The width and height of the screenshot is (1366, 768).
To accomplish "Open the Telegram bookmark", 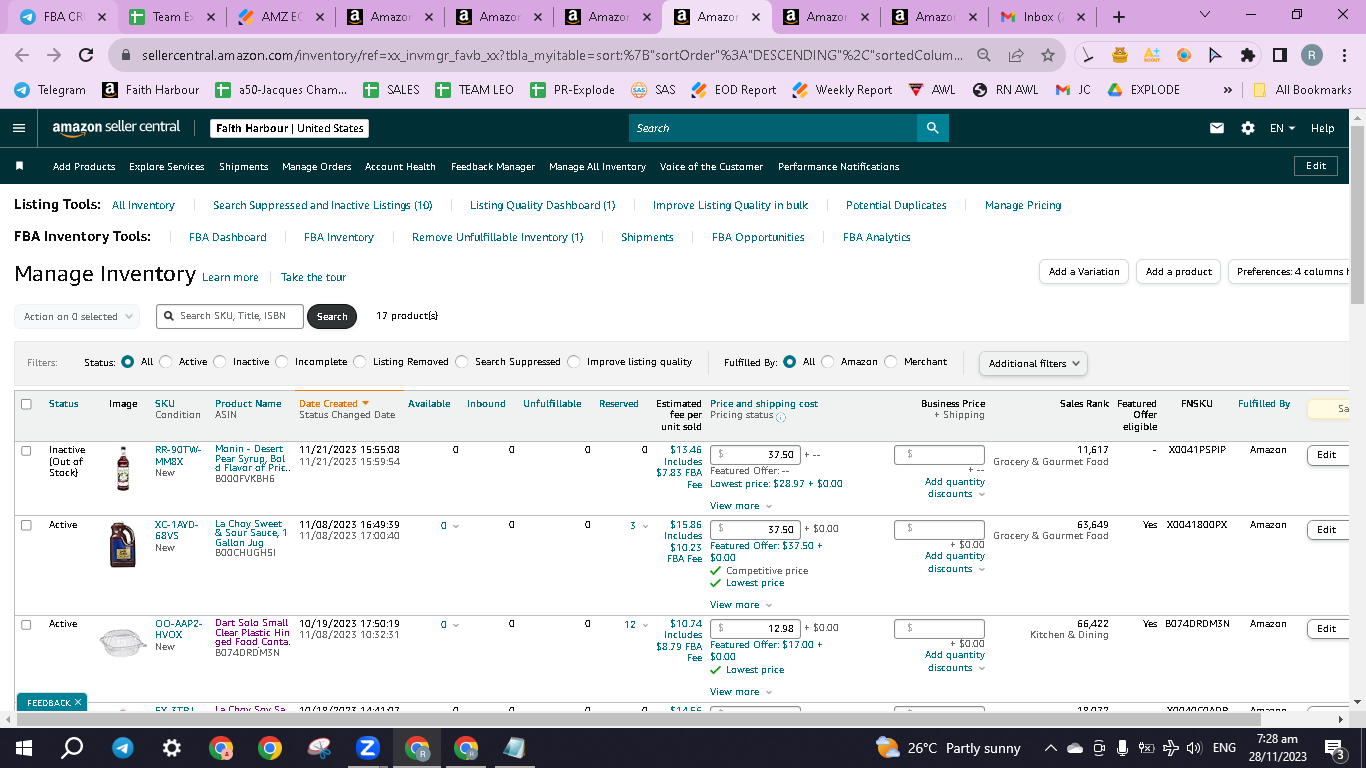I will coord(50,89).
